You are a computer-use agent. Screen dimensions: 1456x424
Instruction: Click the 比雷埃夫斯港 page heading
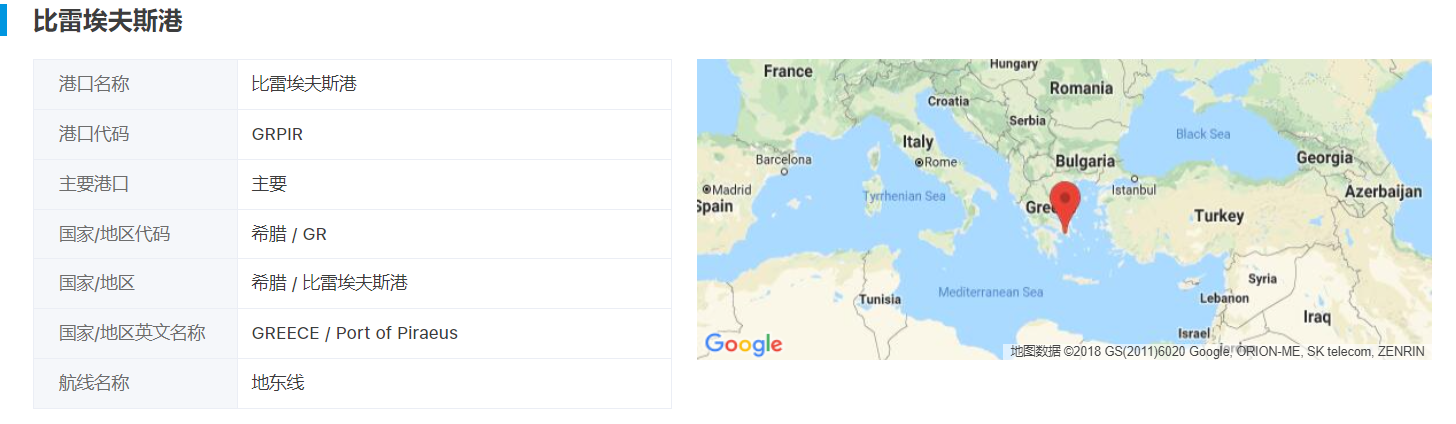pyautogui.click(x=108, y=21)
